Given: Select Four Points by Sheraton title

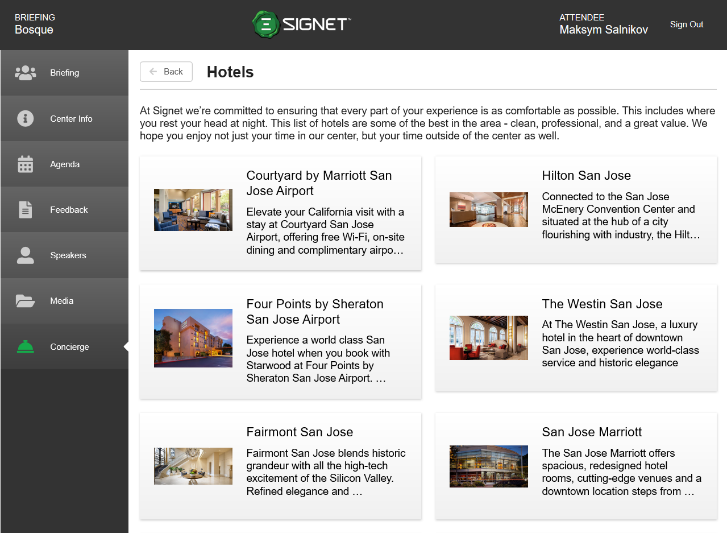Looking at the screenshot, I should [315, 311].
